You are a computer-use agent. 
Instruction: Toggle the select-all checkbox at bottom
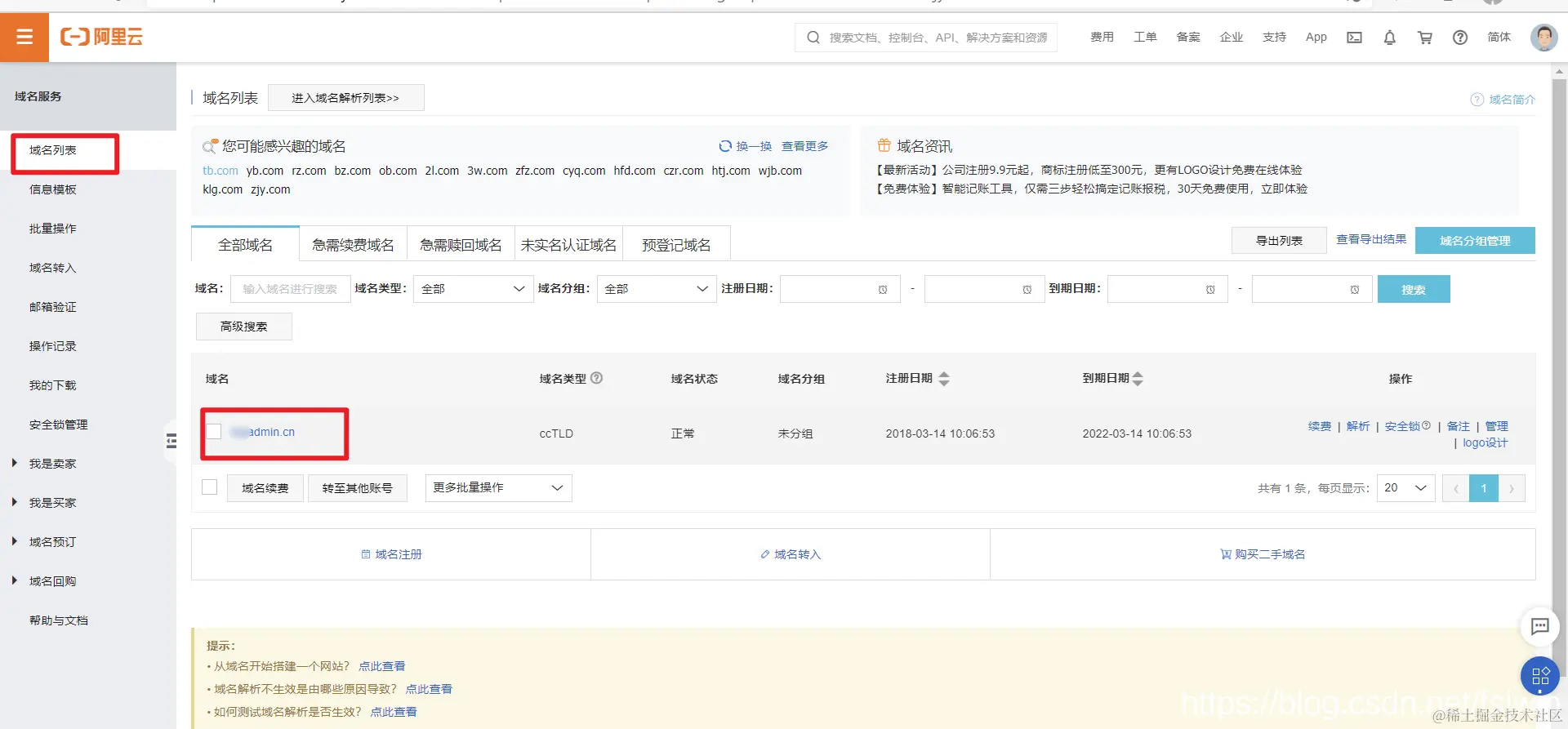[210, 487]
